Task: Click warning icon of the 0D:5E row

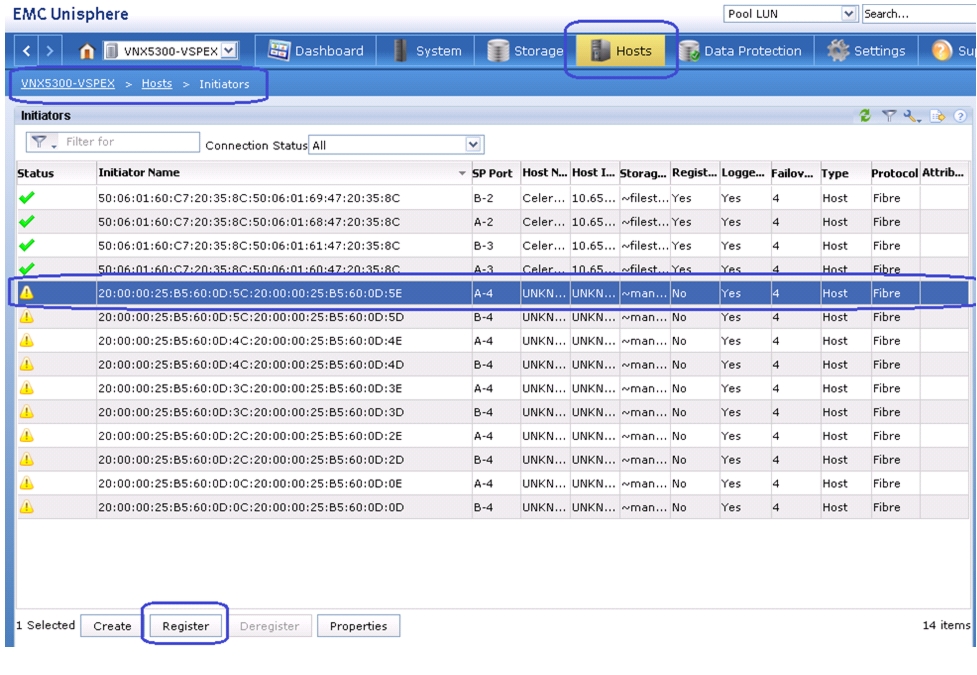Action: click(27, 292)
